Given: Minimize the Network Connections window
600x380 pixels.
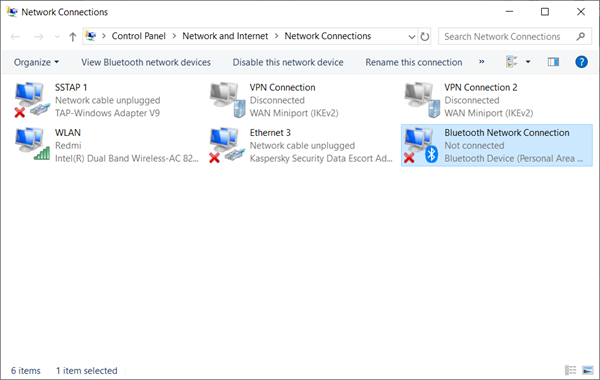Looking at the screenshot, I should pyautogui.click(x=509, y=12).
